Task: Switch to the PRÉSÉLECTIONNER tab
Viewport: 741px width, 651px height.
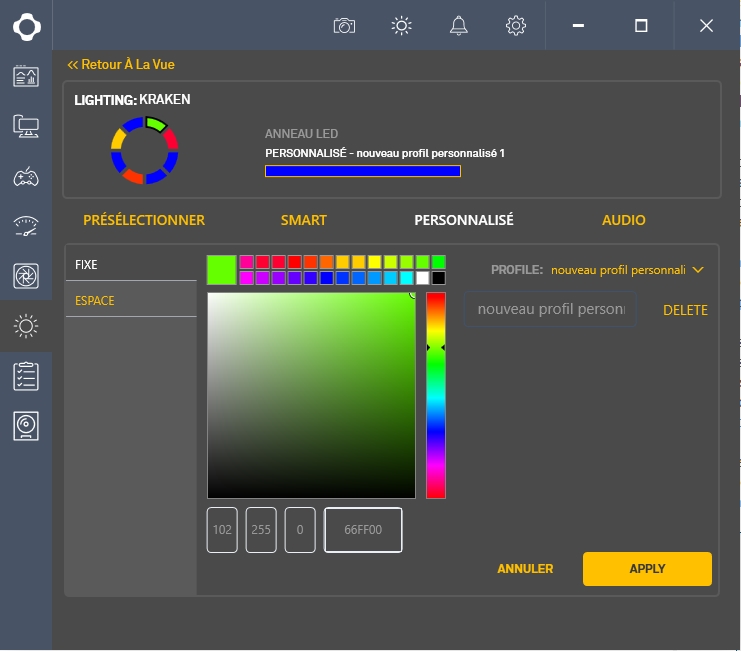Action: coord(144,220)
